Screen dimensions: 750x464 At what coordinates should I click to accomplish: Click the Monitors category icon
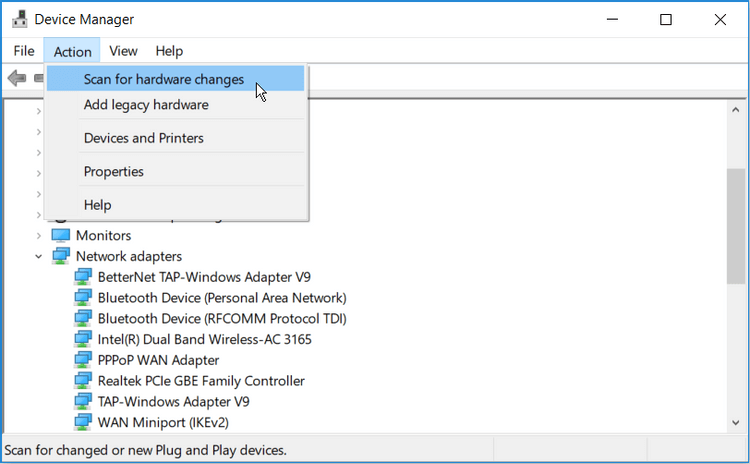[x=62, y=235]
